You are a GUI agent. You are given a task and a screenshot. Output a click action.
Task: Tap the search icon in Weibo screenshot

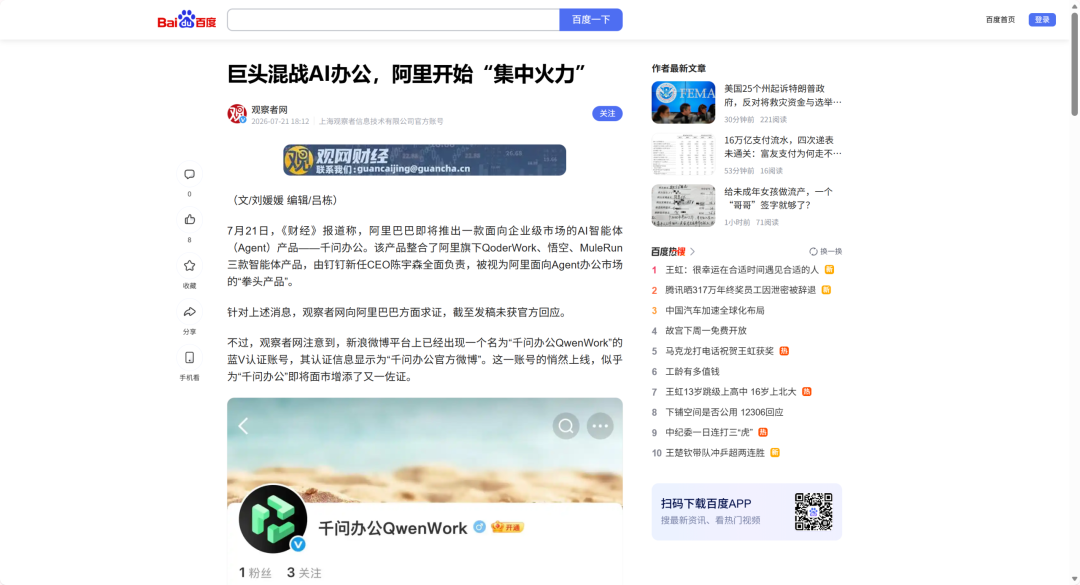(565, 426)
